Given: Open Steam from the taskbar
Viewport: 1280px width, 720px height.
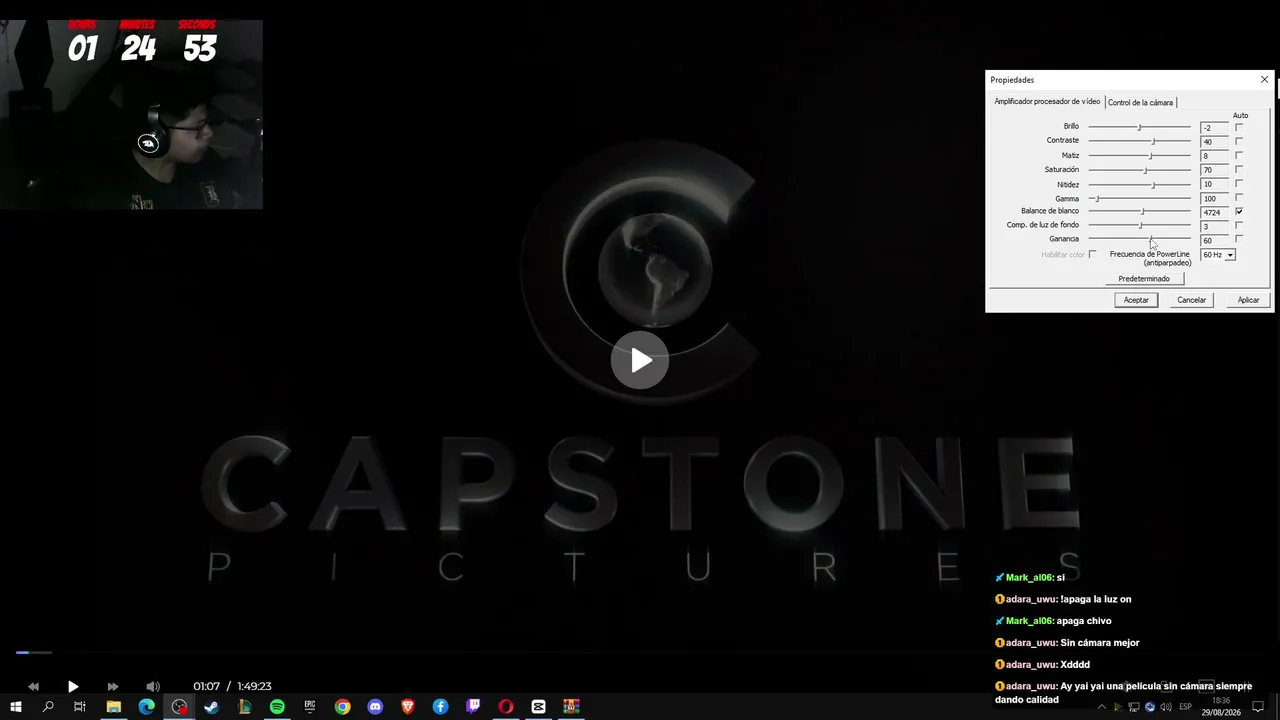Looking at the screenshot, I should click(x=212, y=707).
